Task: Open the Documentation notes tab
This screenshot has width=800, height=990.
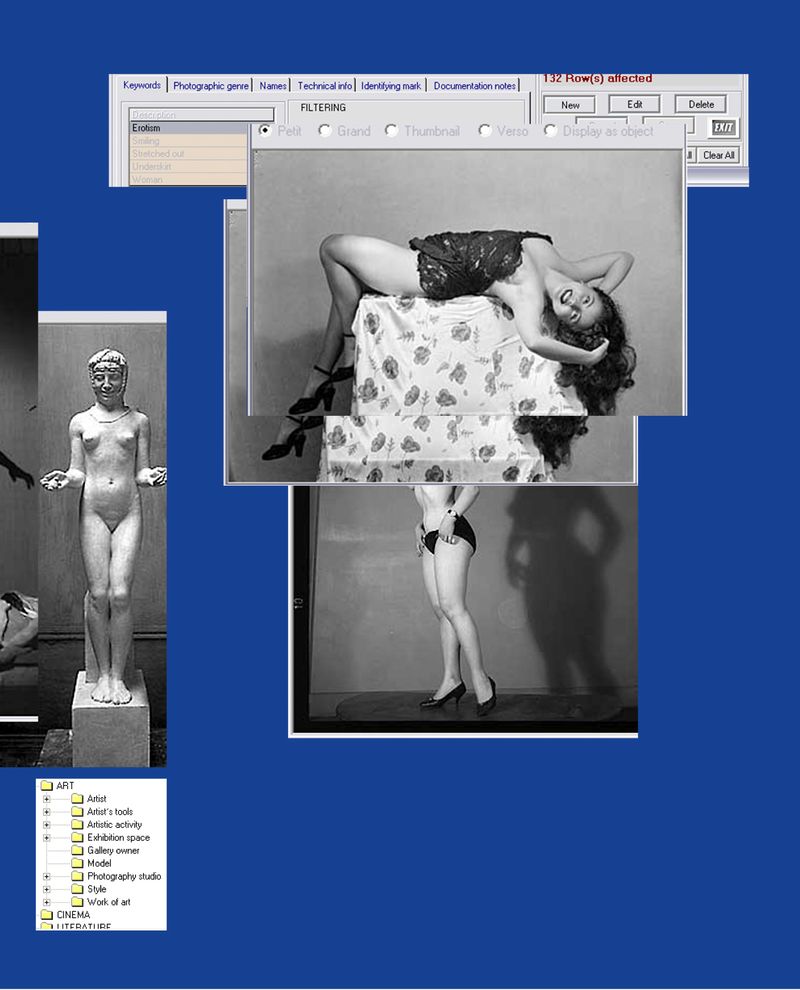Action: [473, 85]
